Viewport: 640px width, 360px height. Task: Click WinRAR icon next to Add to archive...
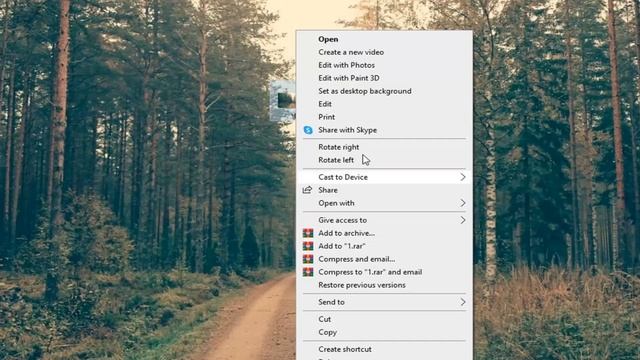[x=308, y=233]
